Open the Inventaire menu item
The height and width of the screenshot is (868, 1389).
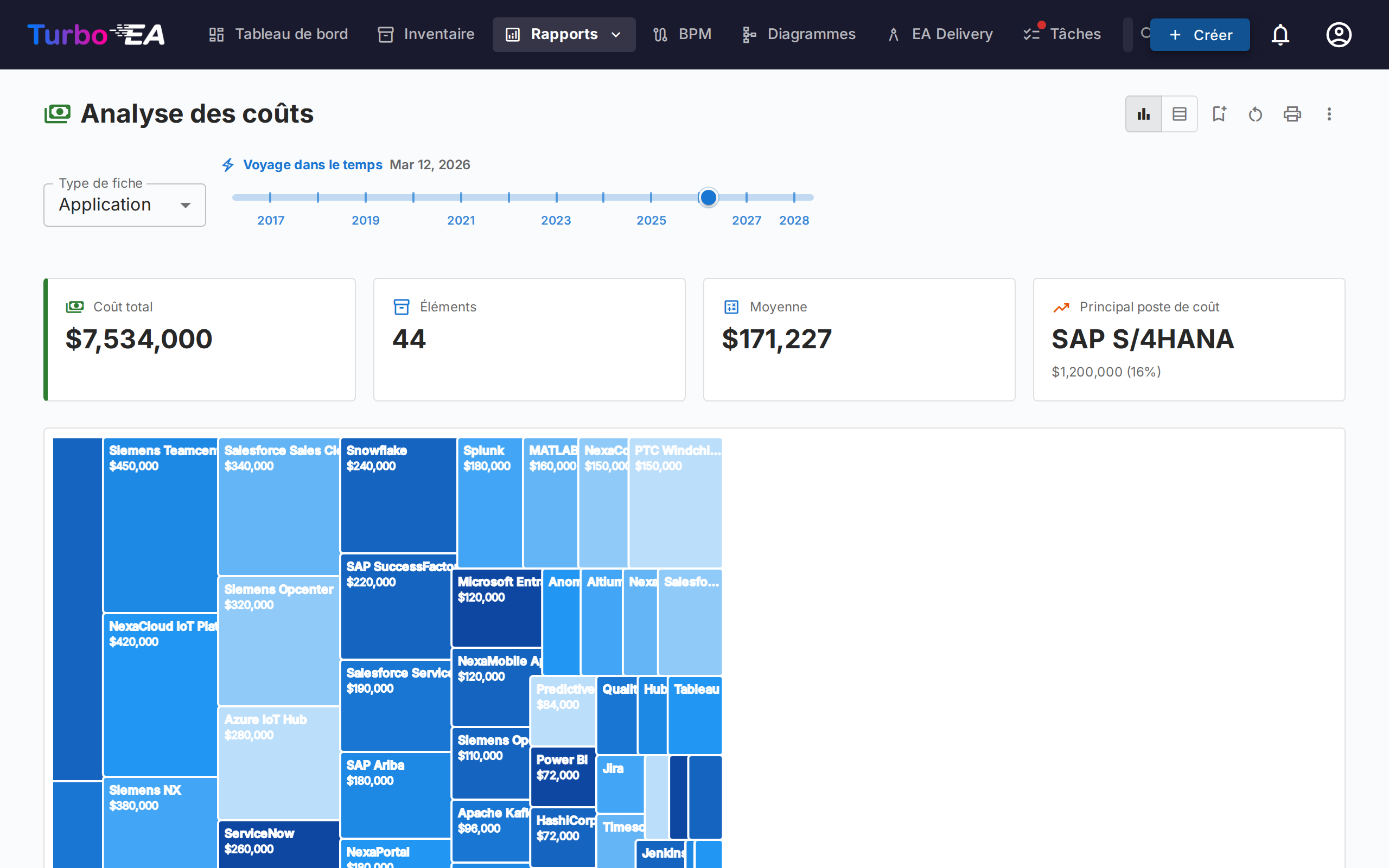[426, 34]
